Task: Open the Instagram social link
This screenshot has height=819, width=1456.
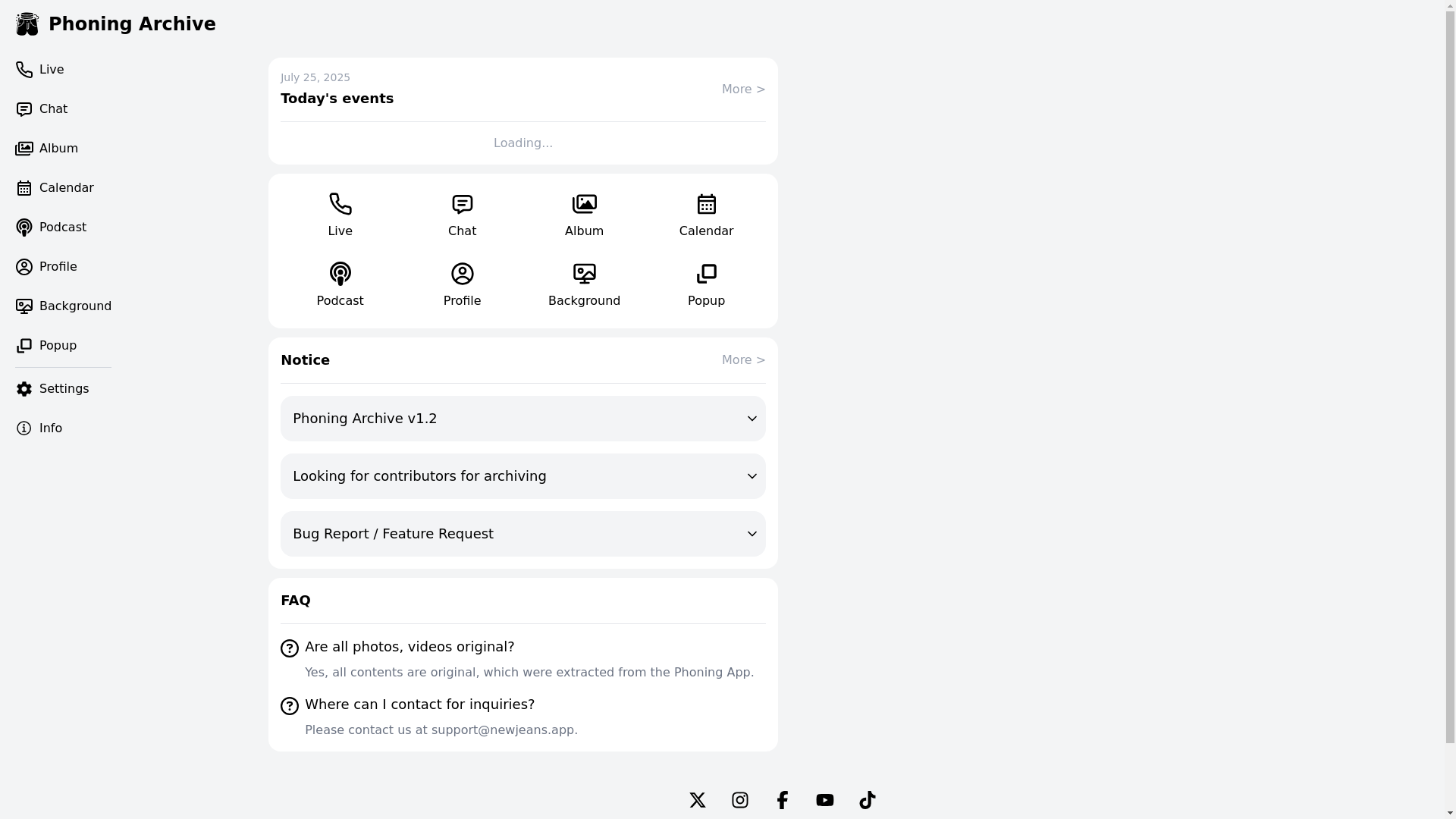Action: click(x=740, y=800)
